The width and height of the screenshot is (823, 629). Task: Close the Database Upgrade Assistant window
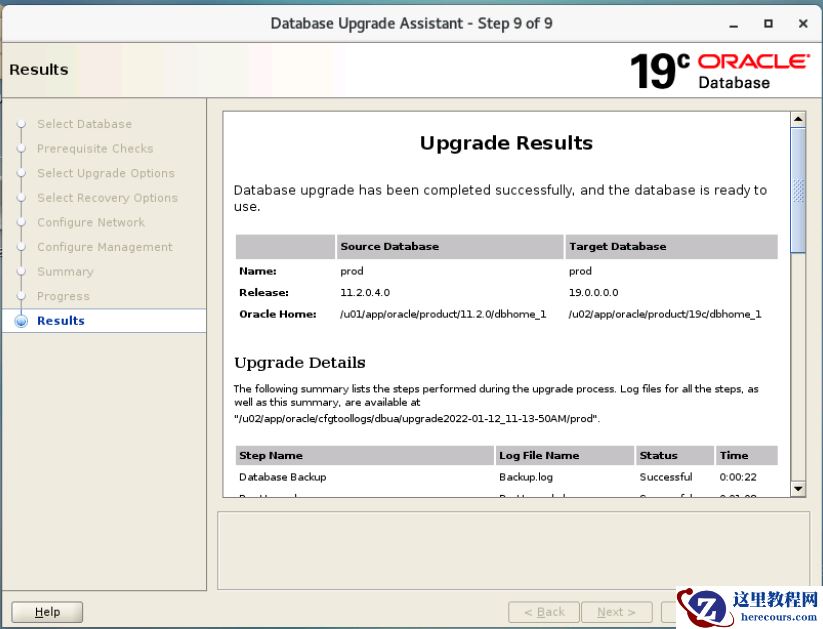(803, 24)
